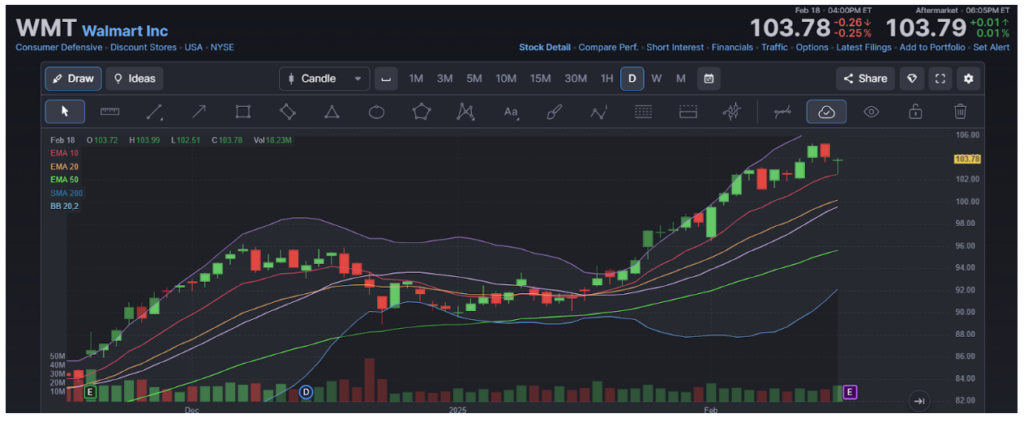Viewport: 1024px width, 422px height.
Task: Click the EMA 50 indicator label
Action: 64,180
